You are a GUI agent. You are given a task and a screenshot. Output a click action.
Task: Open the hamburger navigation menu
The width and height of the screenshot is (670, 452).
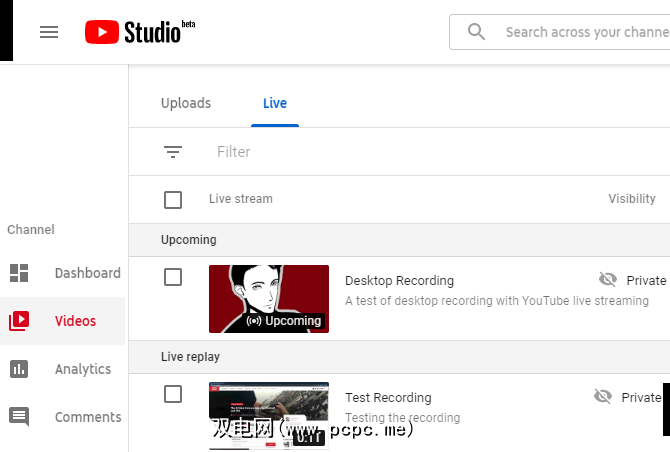pyautogui.click(x=49, y=32)
